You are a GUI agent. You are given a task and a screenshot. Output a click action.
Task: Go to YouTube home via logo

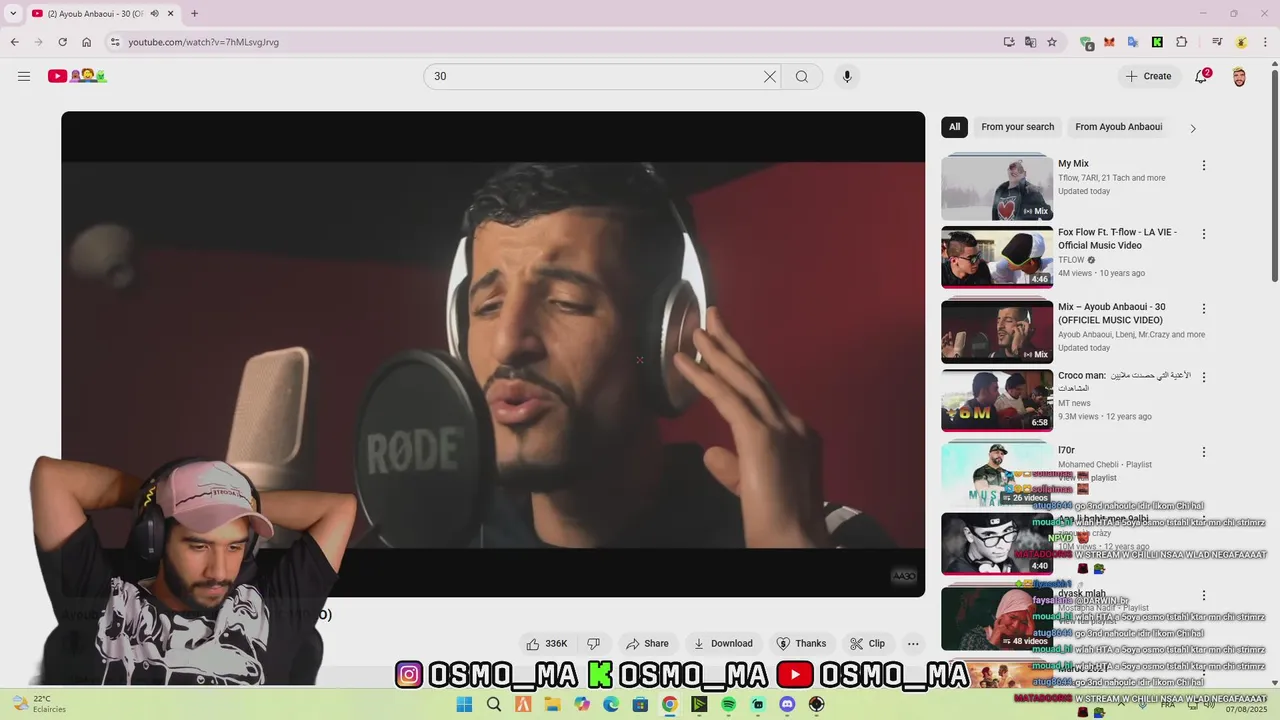[x=77, y=76]
